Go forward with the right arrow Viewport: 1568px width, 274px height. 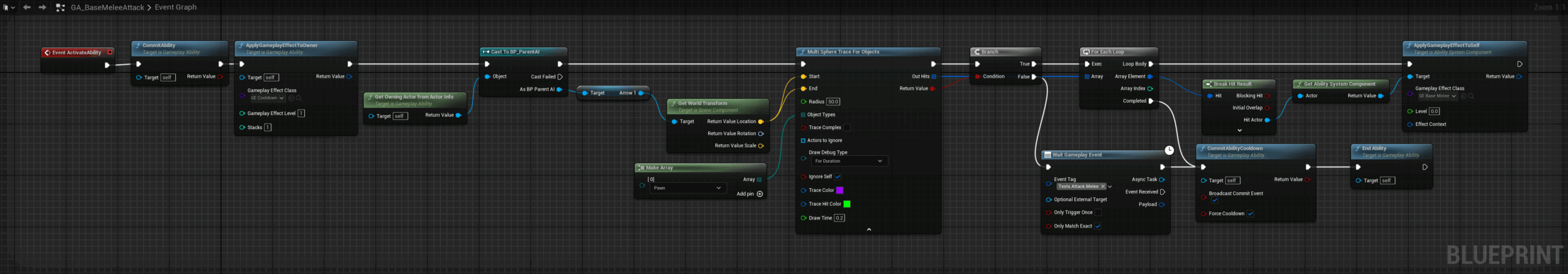pos(42,7)
